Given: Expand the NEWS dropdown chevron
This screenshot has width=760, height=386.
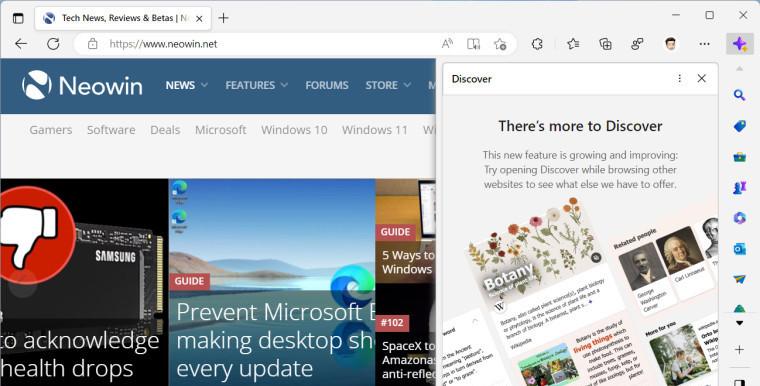Looking at the screenshot, I should pyautogui.click(x=205, y=85).
